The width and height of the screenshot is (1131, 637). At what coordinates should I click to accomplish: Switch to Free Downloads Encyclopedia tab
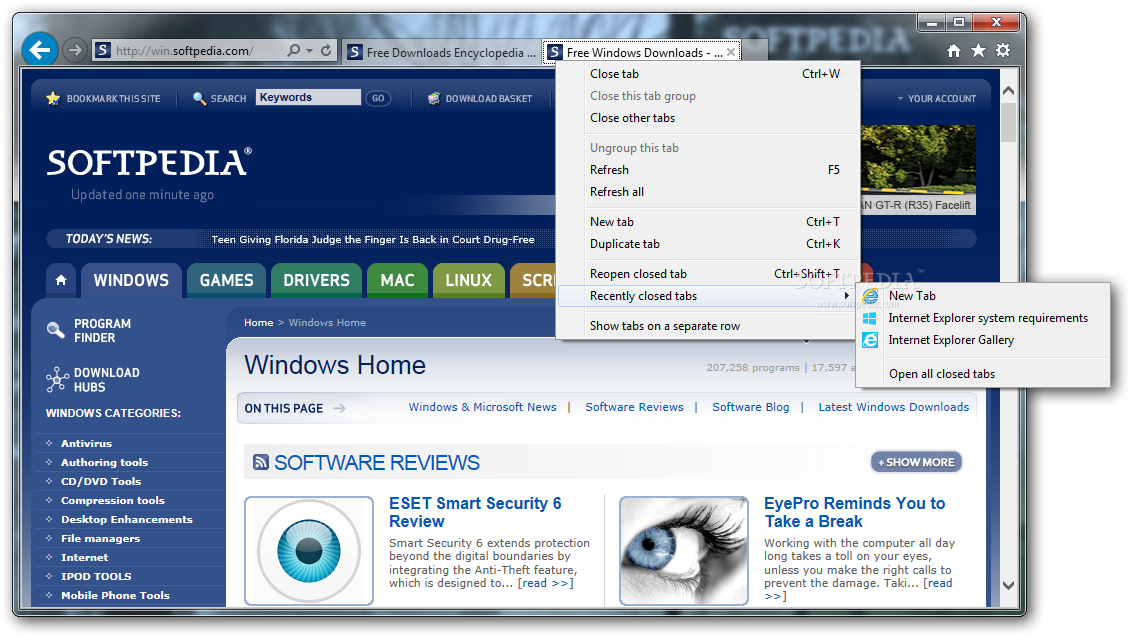click(441, 52)
